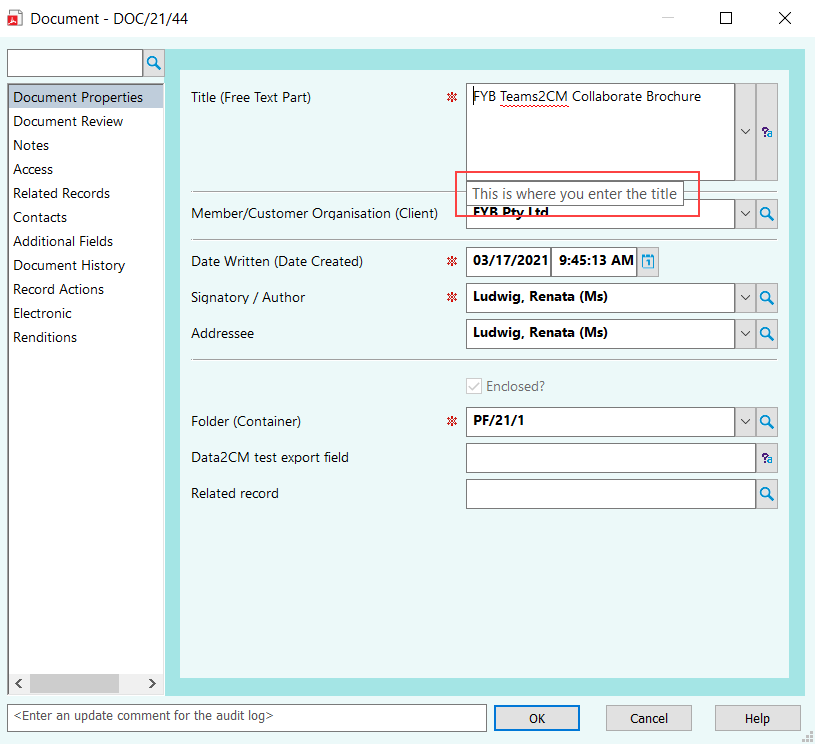
Task: Open the Help dialog
Action: coord(757,717)
